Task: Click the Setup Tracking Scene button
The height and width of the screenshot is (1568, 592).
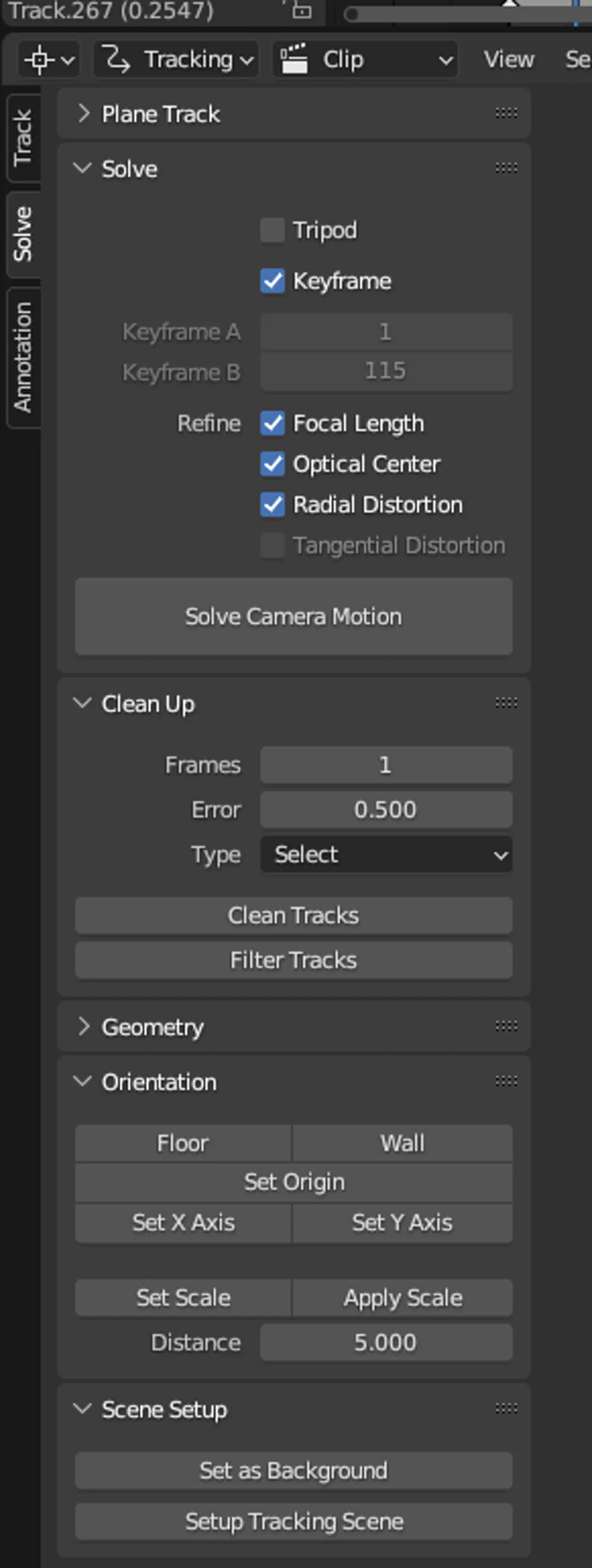Action: click(294, 1522)
